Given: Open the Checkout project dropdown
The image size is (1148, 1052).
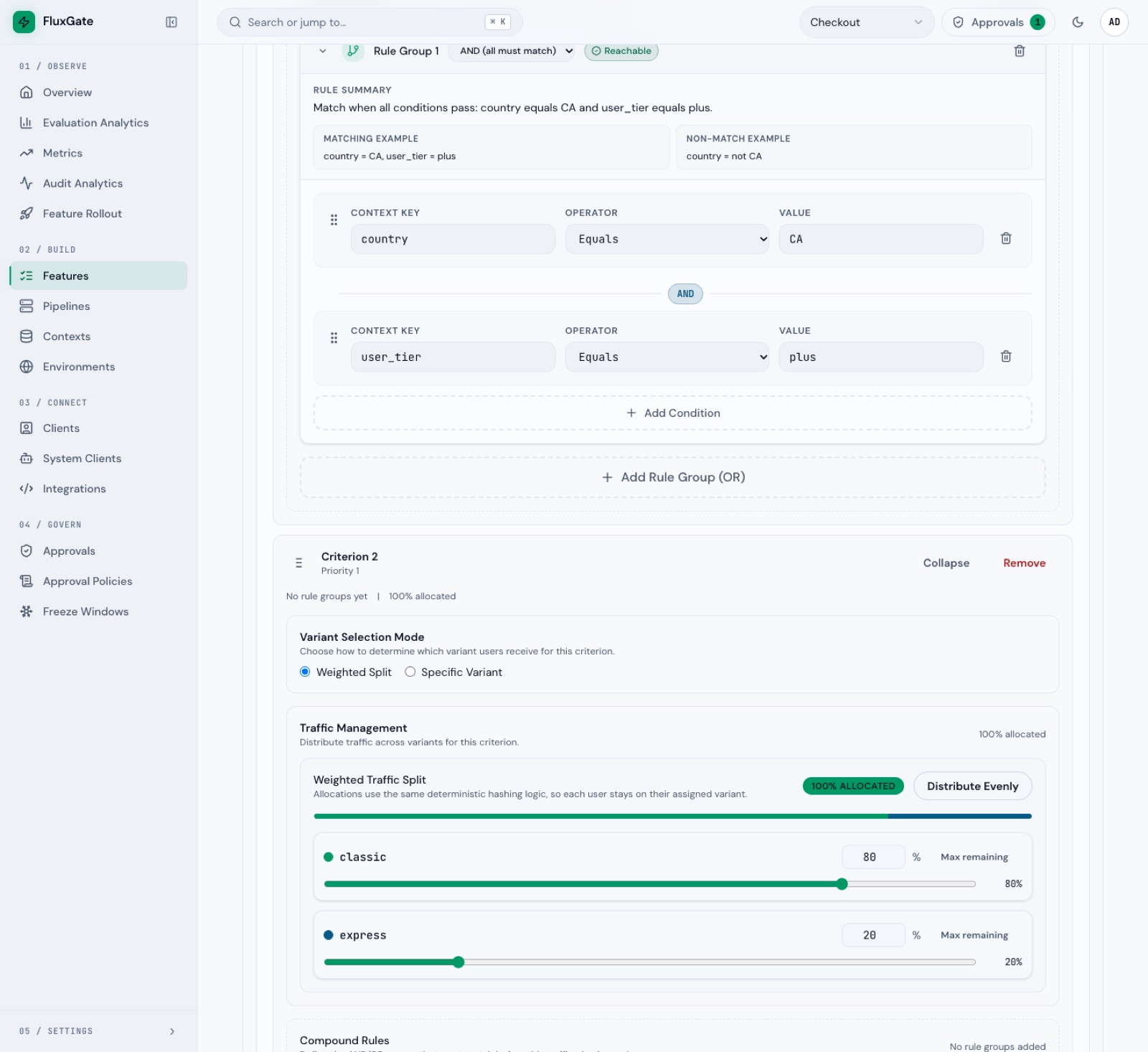Looking at the screenshot, I should (867, 22).
